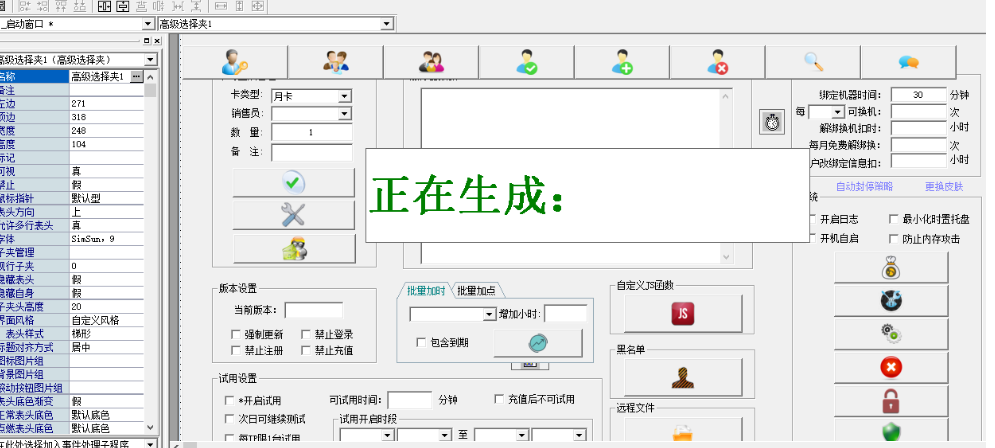Open the magnifier search icon tab
Viewport: 995px width, 448px height.
[x=813, y=62]
